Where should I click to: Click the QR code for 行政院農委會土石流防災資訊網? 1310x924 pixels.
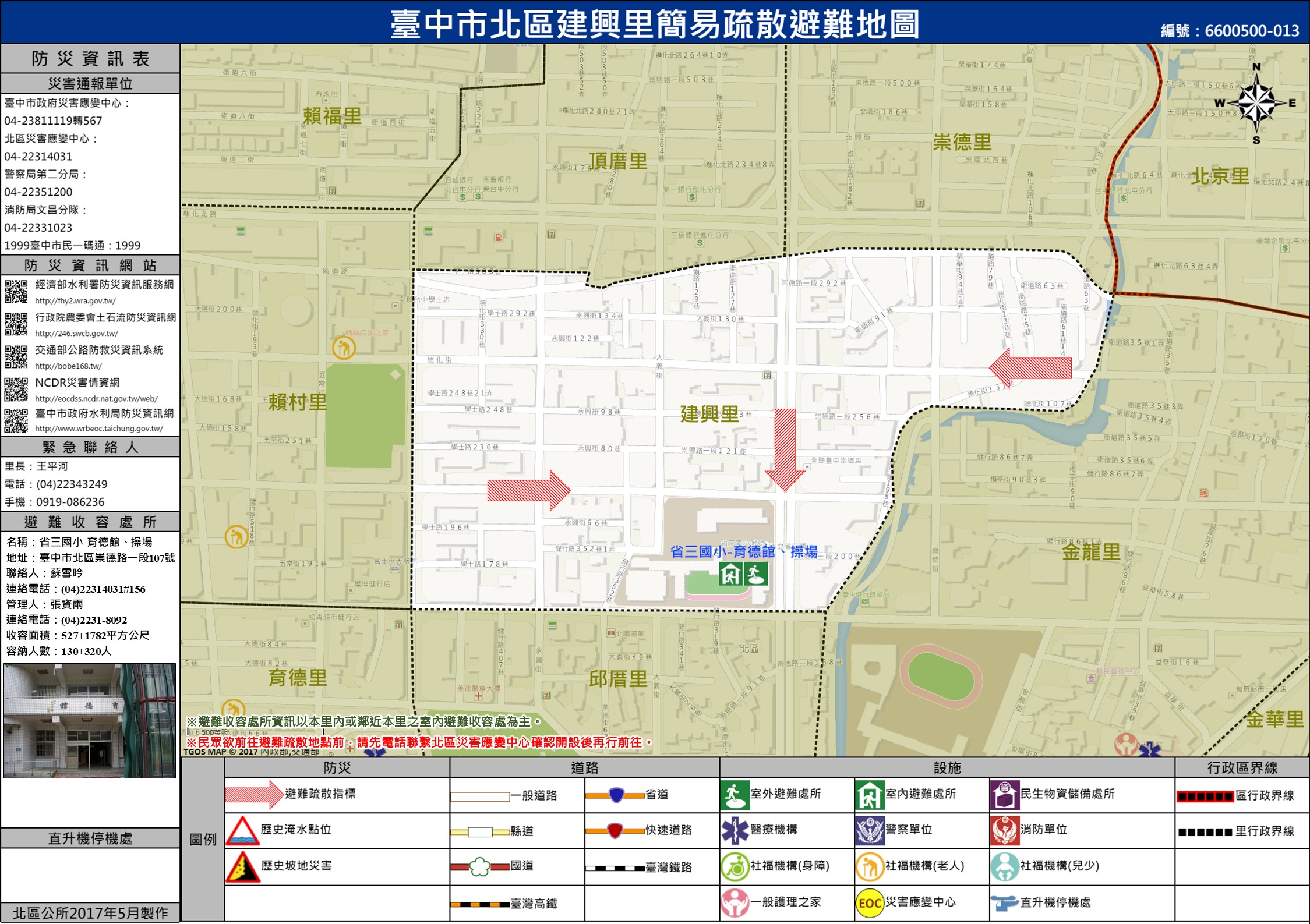tap(16, 324)
